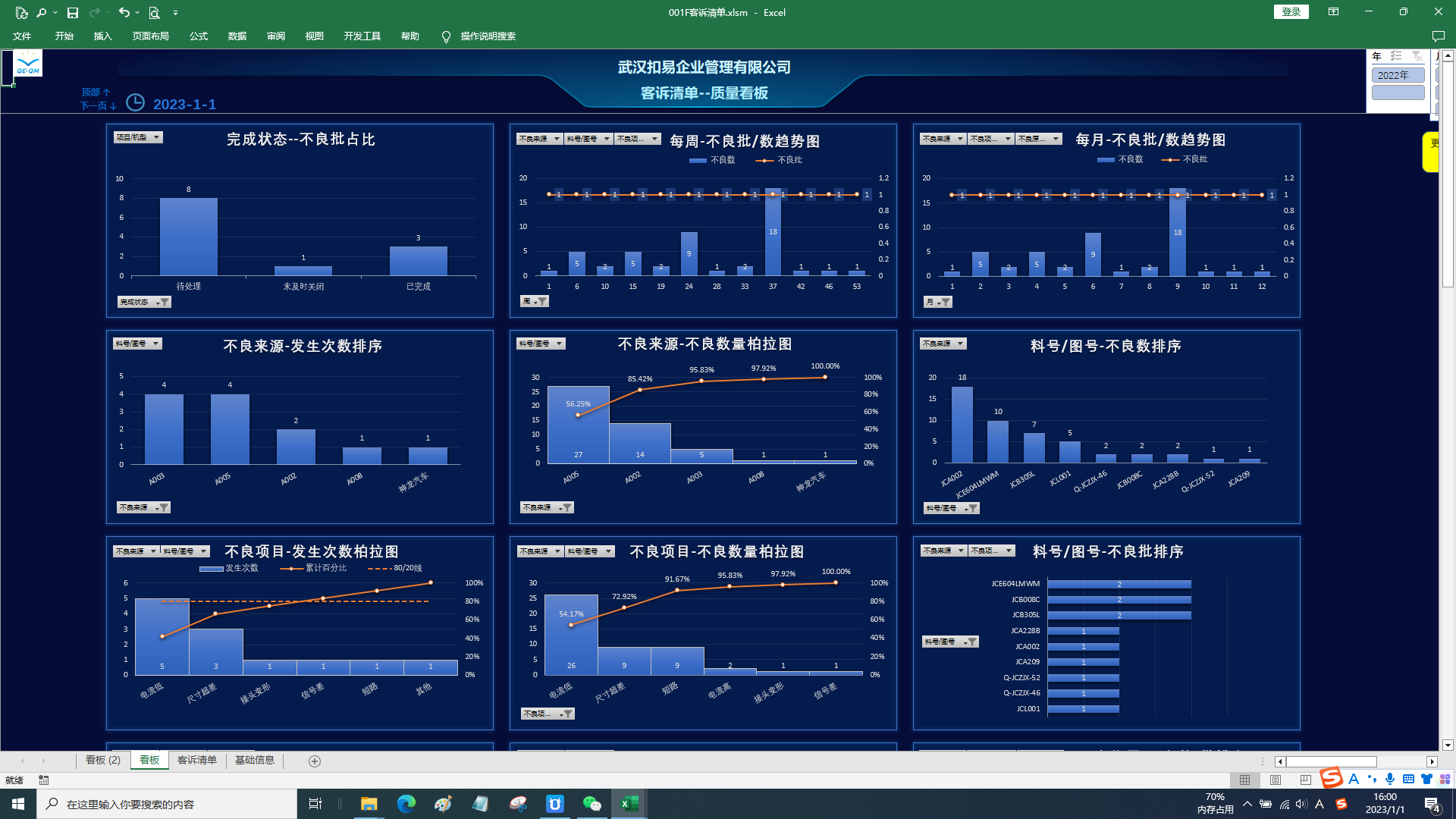Open 料号/图号 axis filter in 不良数排序 chart

[952, 508]
